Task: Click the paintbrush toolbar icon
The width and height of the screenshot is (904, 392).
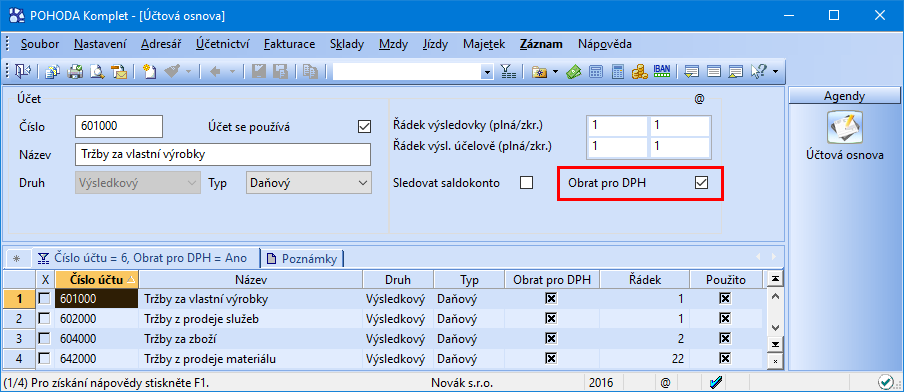Action: [171, 71]
